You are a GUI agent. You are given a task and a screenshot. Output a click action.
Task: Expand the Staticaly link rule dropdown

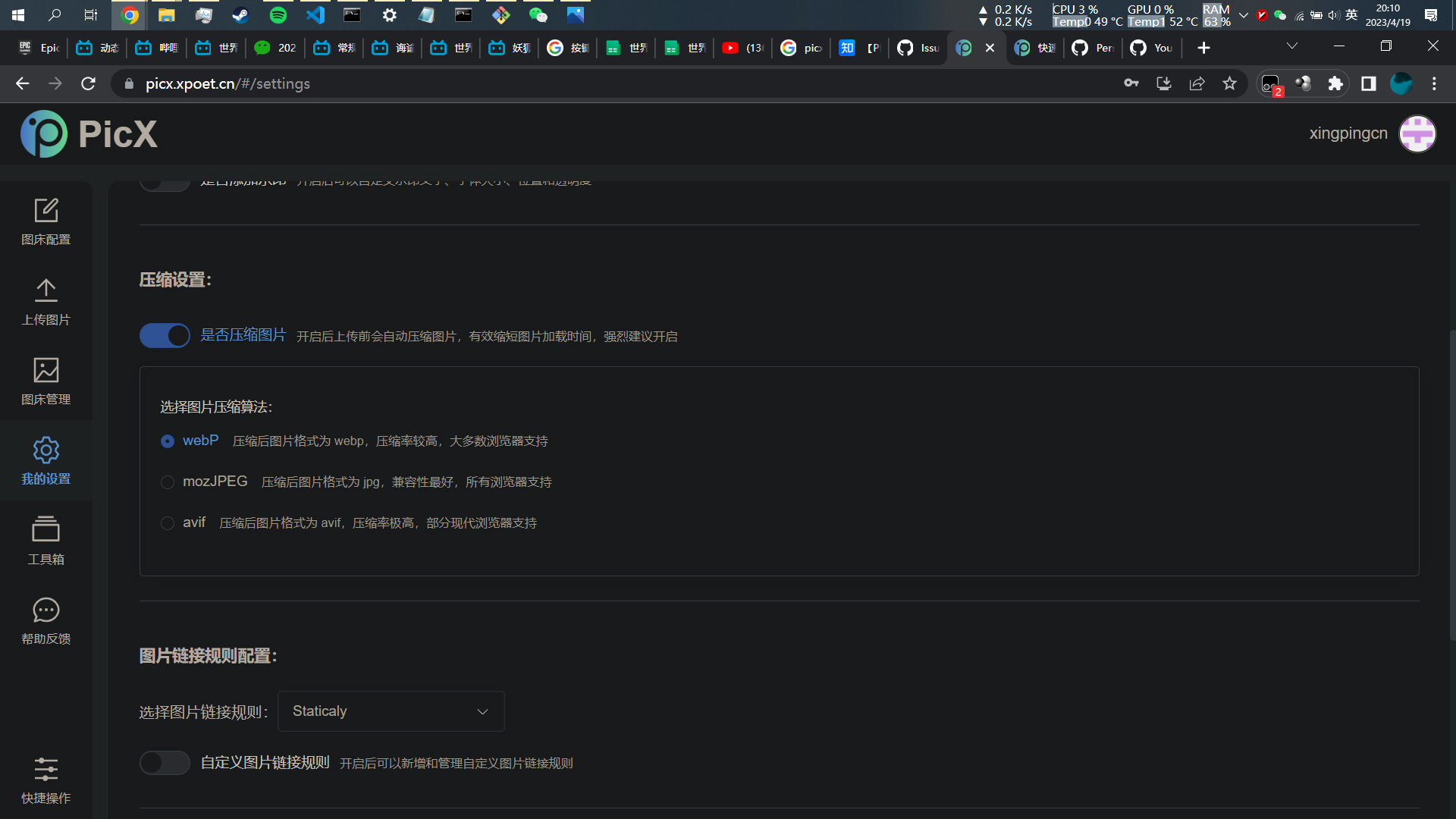391,711
